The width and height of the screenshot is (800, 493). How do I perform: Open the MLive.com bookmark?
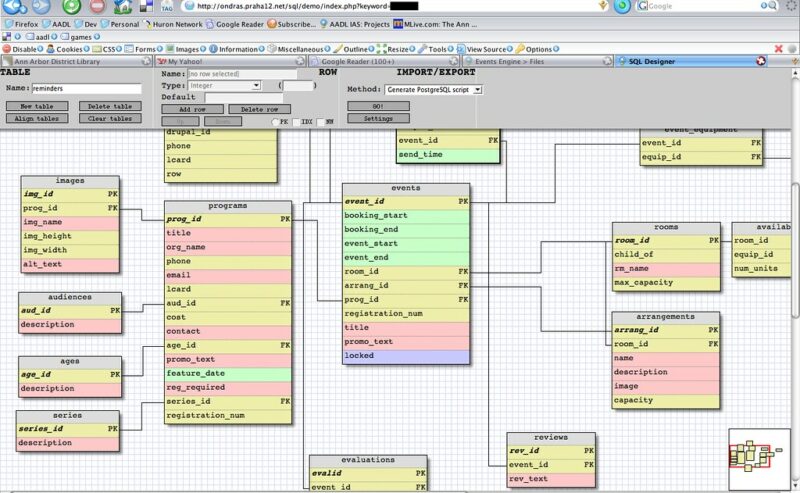coord(435,24)
